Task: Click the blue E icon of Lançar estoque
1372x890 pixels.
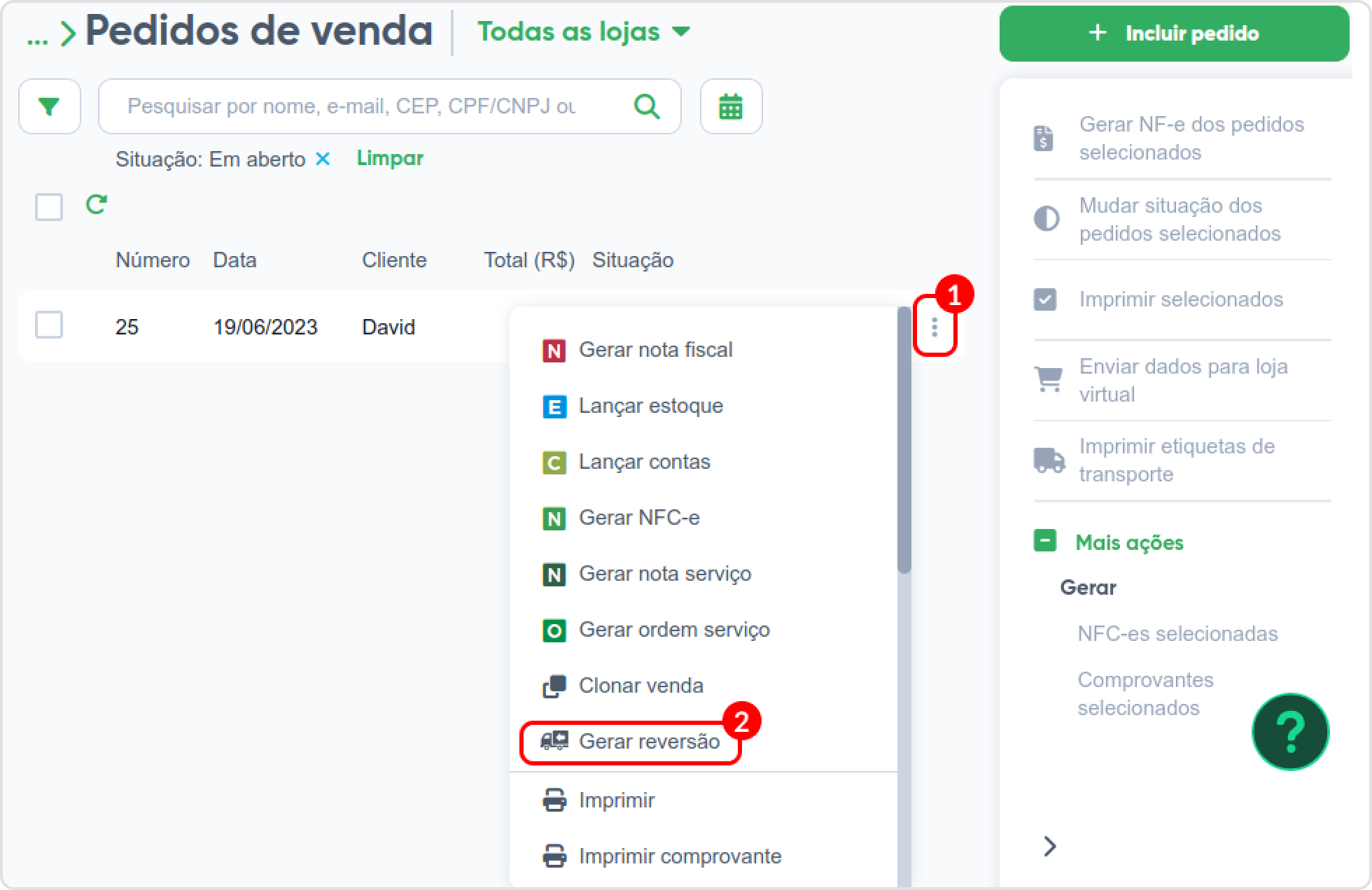Action: tap(554, 407)
